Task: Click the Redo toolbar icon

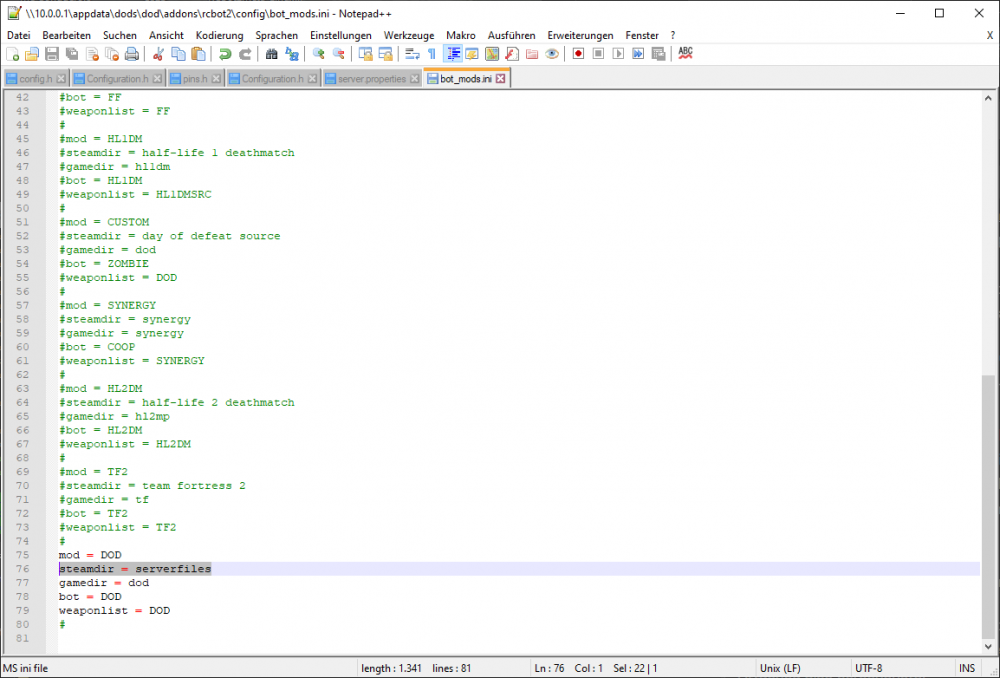Action: [x=245, y=54]
